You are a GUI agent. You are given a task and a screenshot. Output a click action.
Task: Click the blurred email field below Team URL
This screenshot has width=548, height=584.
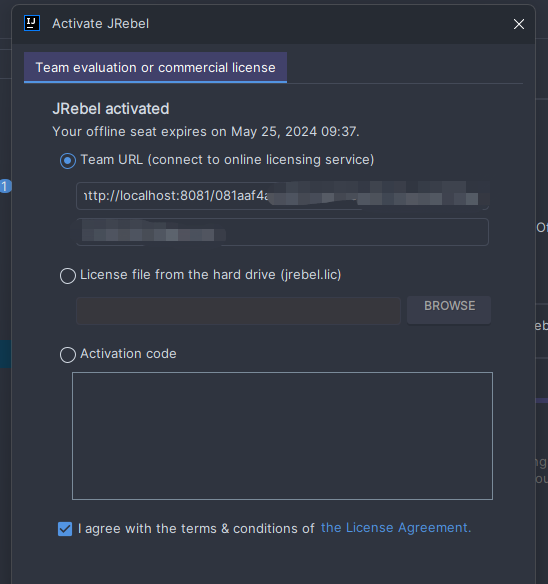[282, 232]
